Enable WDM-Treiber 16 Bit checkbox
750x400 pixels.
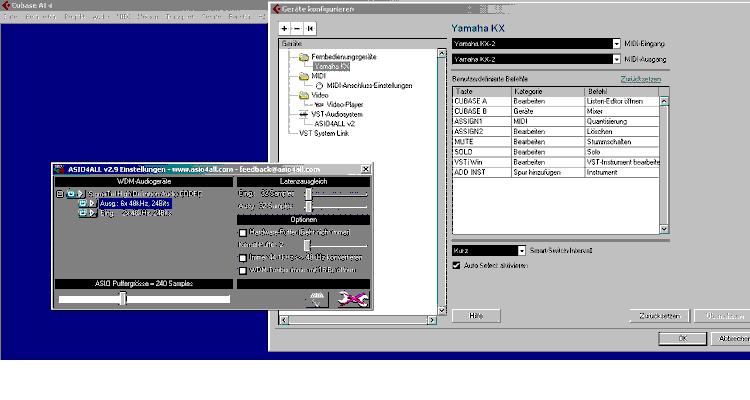point(243,271)
